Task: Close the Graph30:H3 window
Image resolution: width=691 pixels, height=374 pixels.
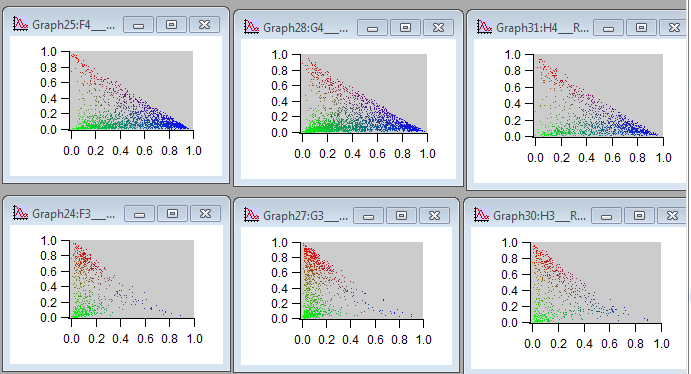Action: pyautogui.click(x=672, y=216)
